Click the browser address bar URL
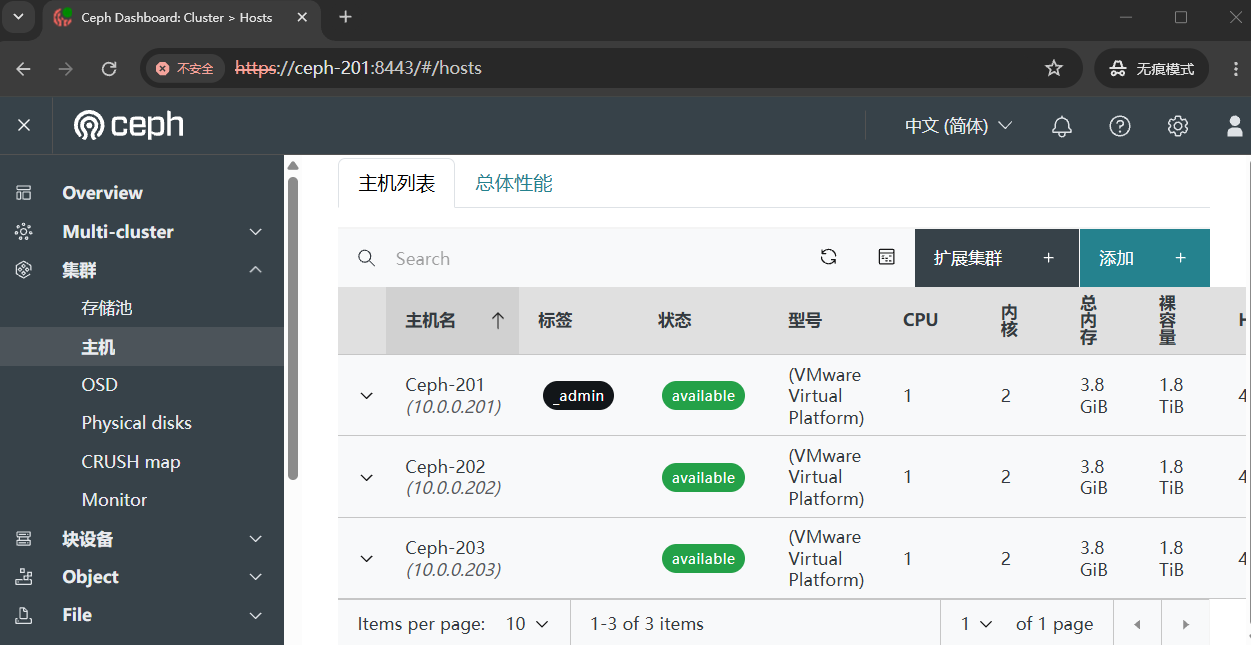The image size is (1251, 645). 358,68
